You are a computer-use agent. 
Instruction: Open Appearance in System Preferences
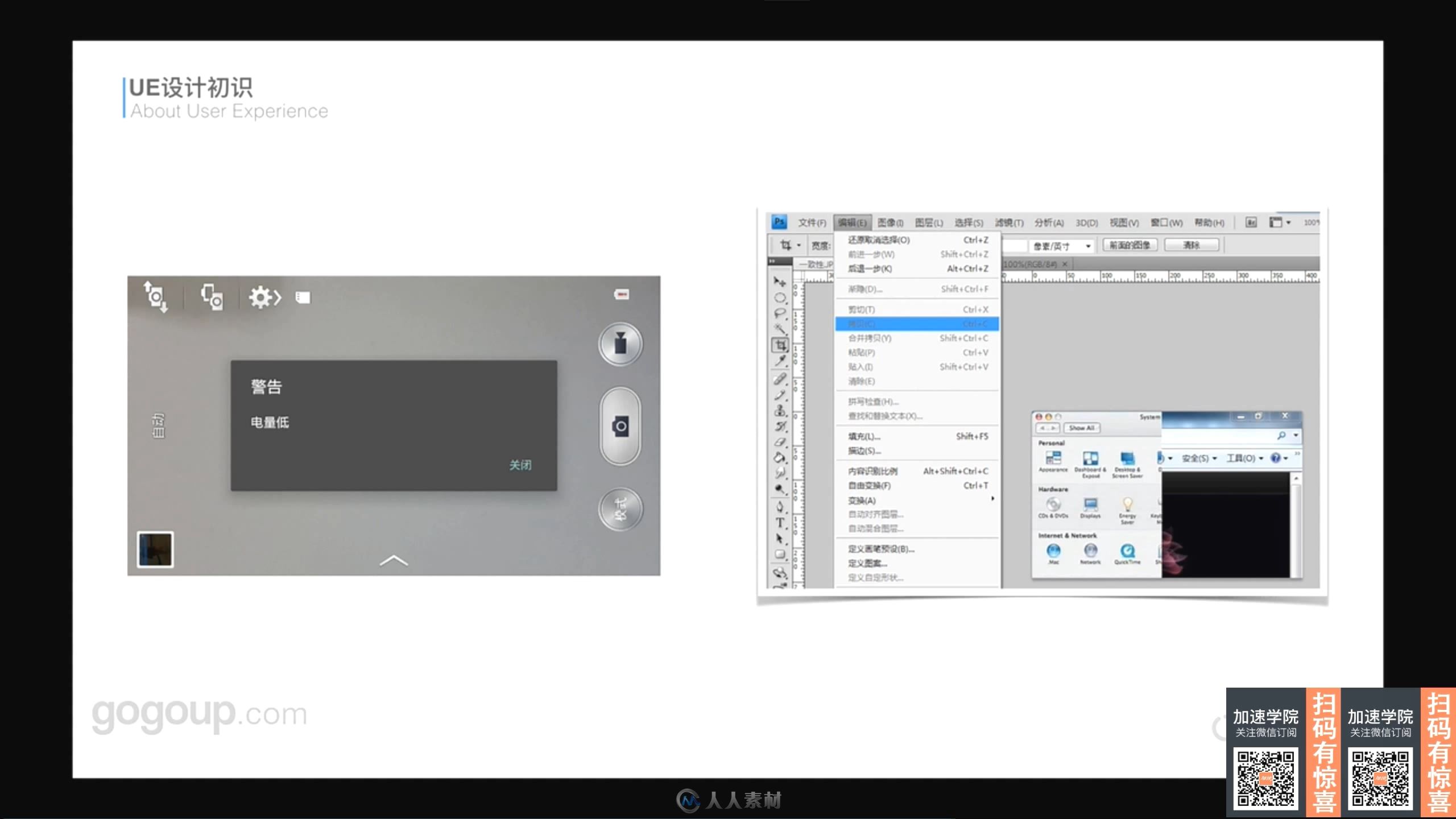coord(1053,461)
